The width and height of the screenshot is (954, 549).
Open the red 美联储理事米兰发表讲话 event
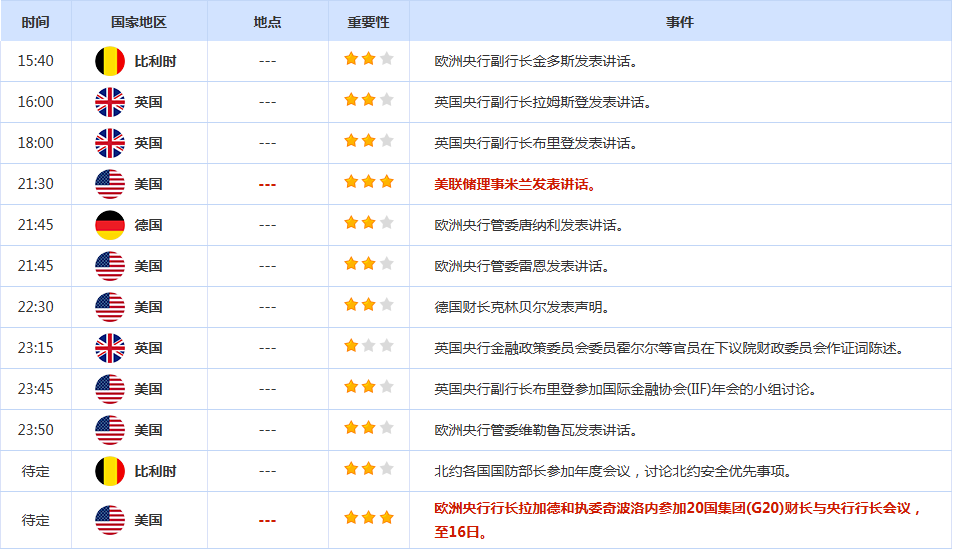click(515, 184)
